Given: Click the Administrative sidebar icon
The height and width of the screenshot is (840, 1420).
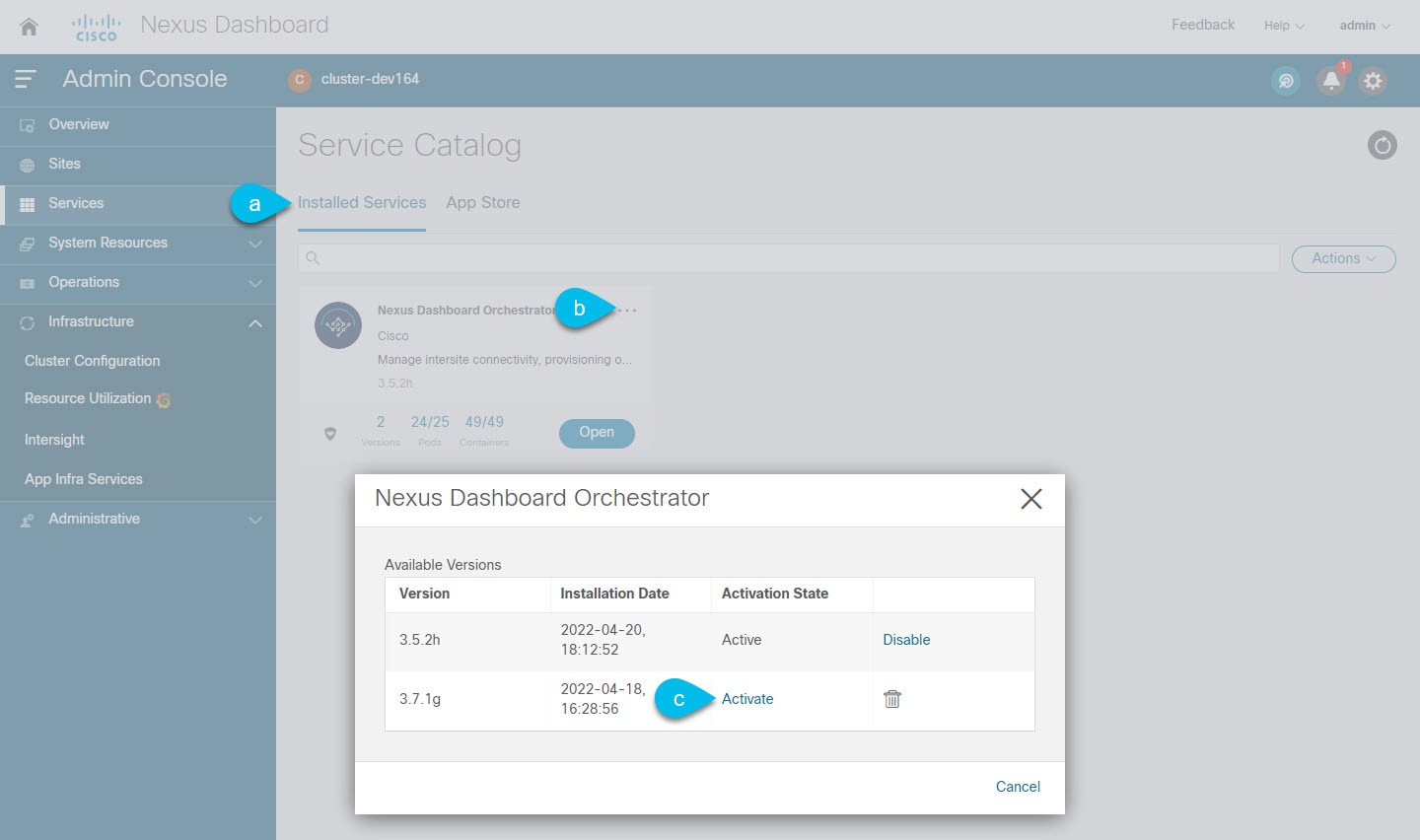Looking at the screenshot, I should tap(28, 520).
